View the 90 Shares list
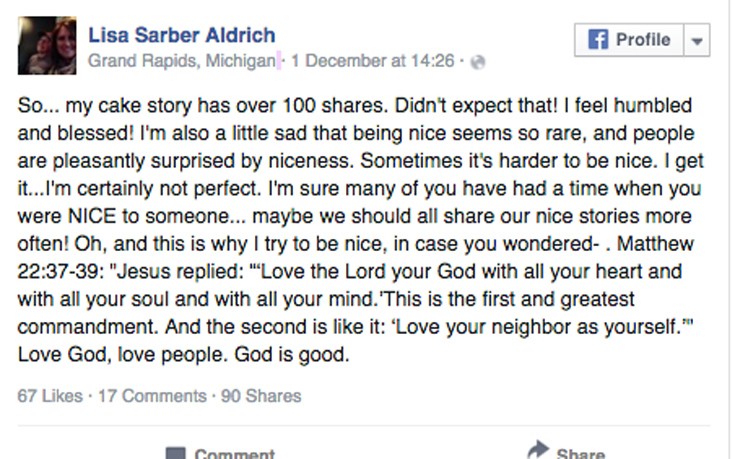This screenshot has width=735, height=459. point(260,396)
